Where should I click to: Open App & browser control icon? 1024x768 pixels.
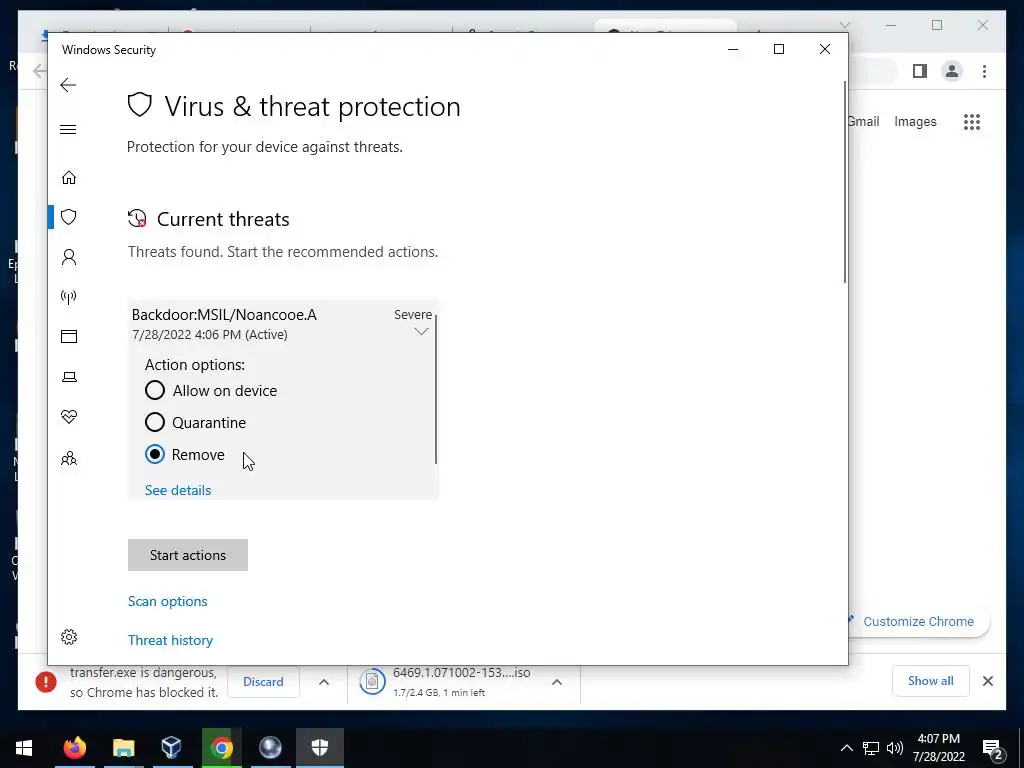pos(69,336)
